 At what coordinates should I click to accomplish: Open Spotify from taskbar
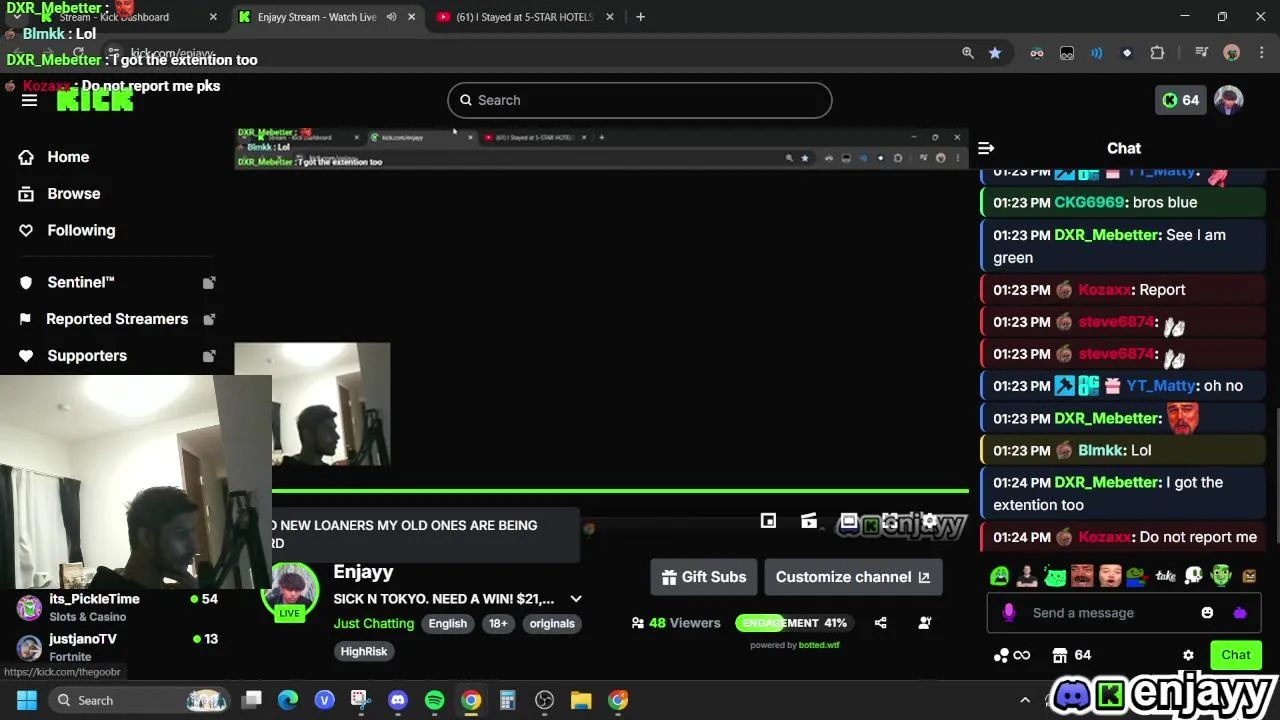click(434, 700)
